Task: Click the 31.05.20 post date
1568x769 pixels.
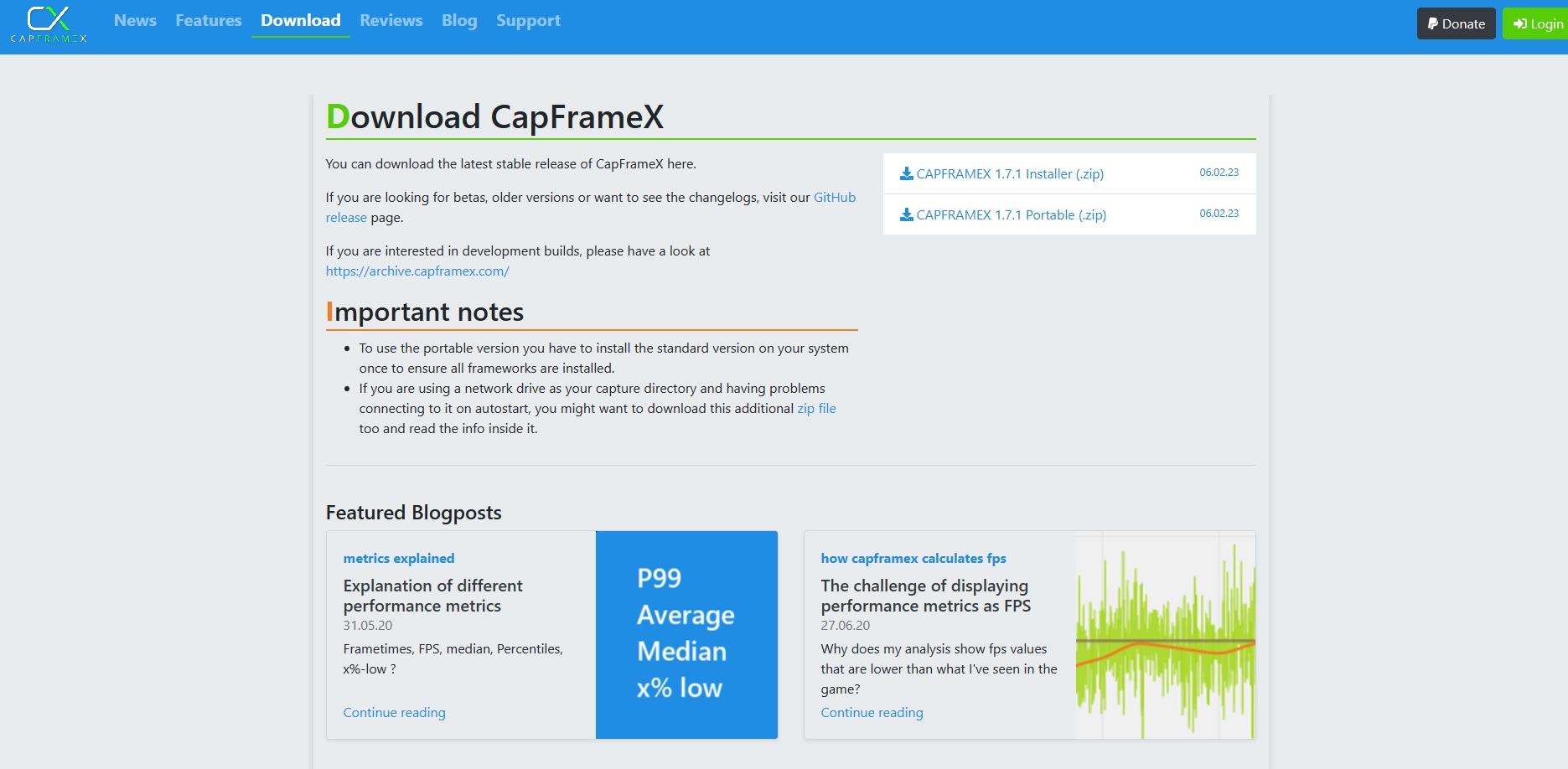Action: pos(368,625)
